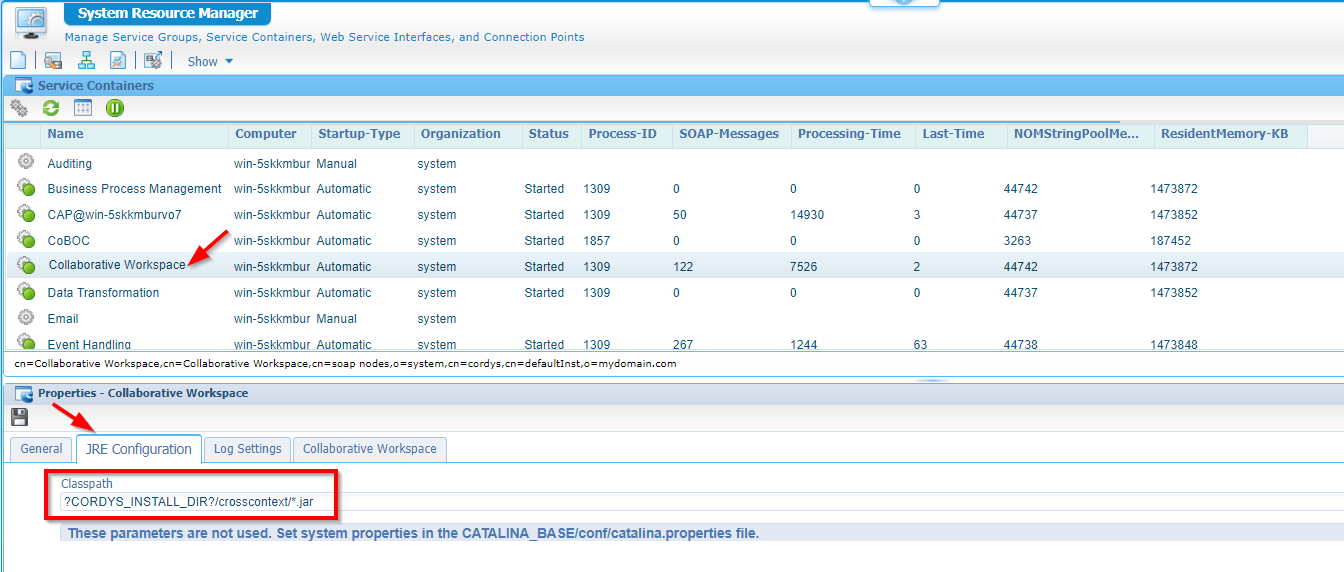Sort by the Name column header
The image size is (1344, 572).
click(x=66, y=134)
